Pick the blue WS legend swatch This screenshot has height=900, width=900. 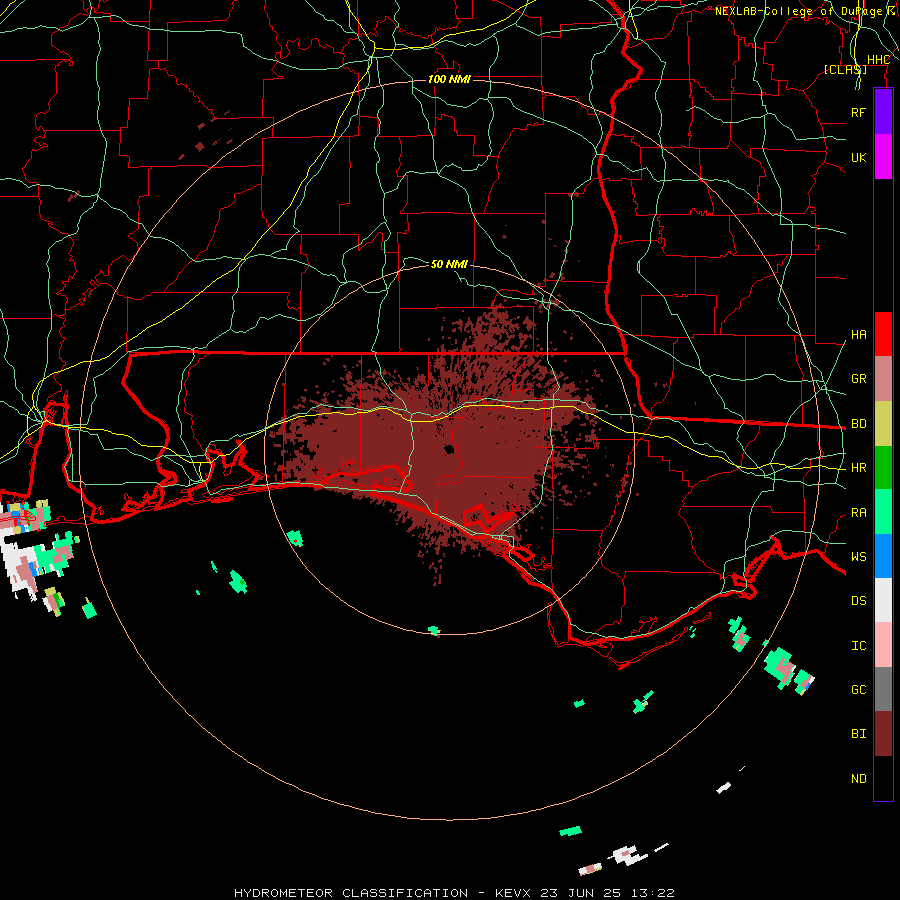(x=883, y=556)
